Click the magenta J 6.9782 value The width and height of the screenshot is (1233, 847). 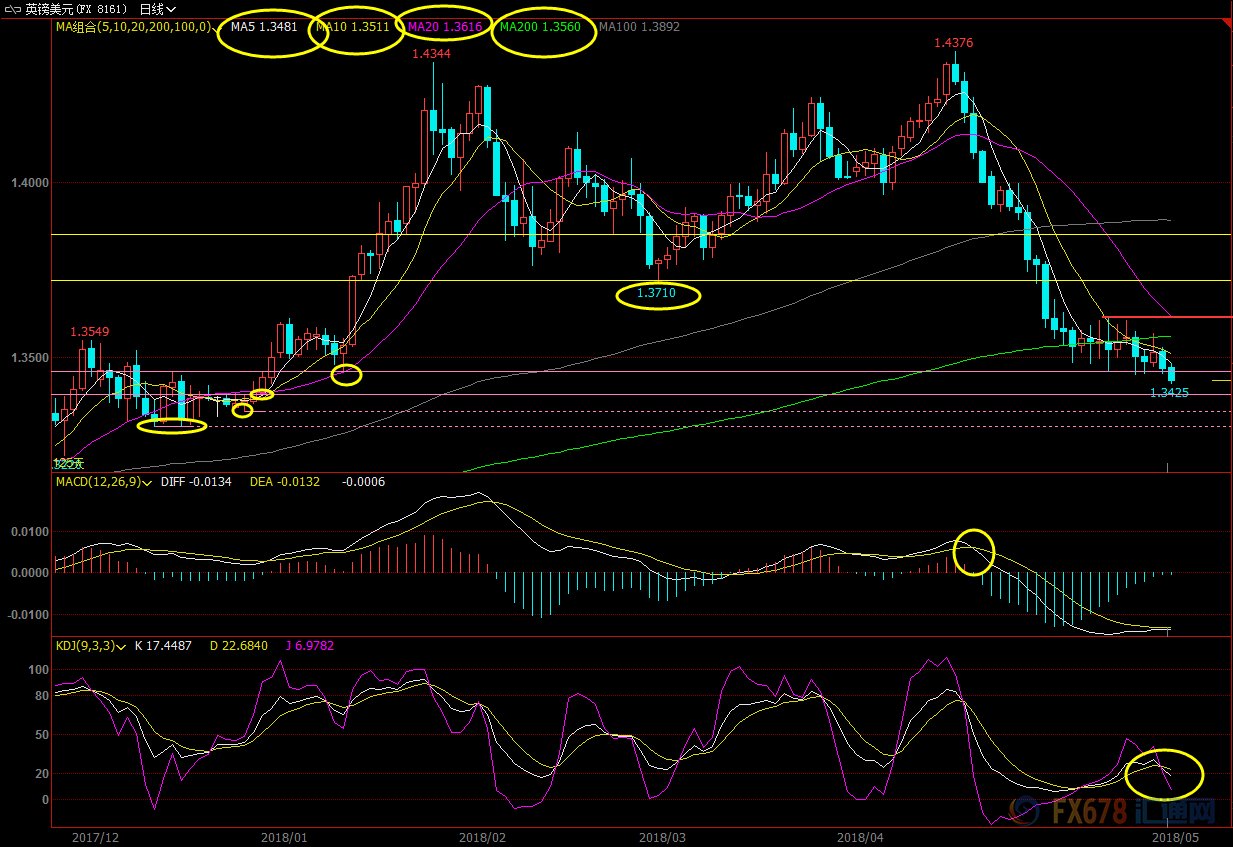[x=308, y=646]
